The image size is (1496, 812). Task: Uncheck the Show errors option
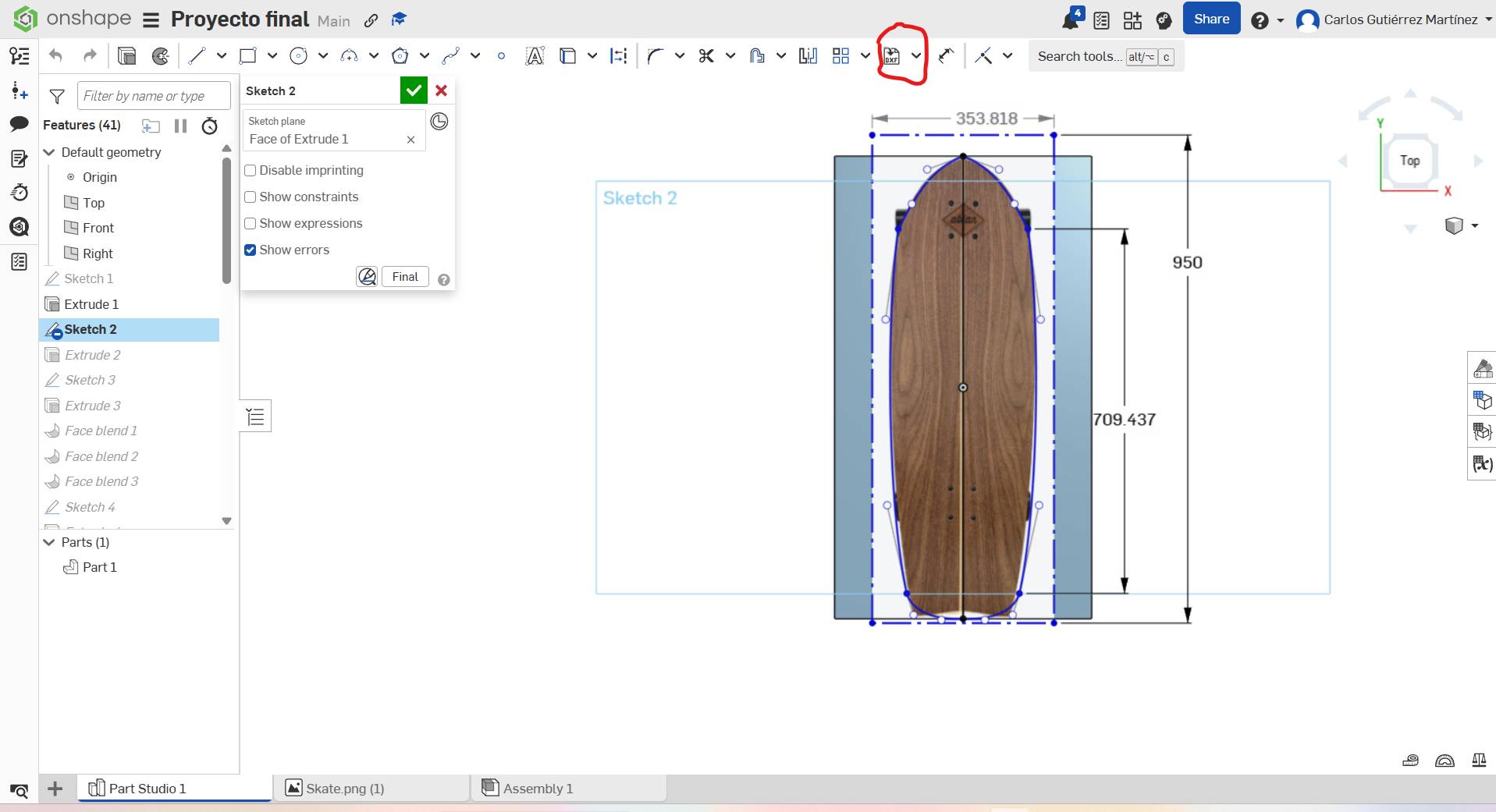click(x=250, y=250)
